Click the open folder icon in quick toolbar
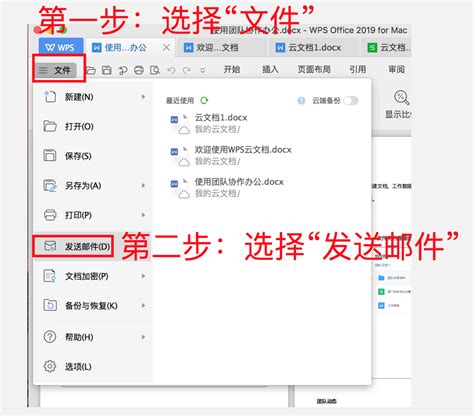474x416 pixels. (x=91, y=70)
